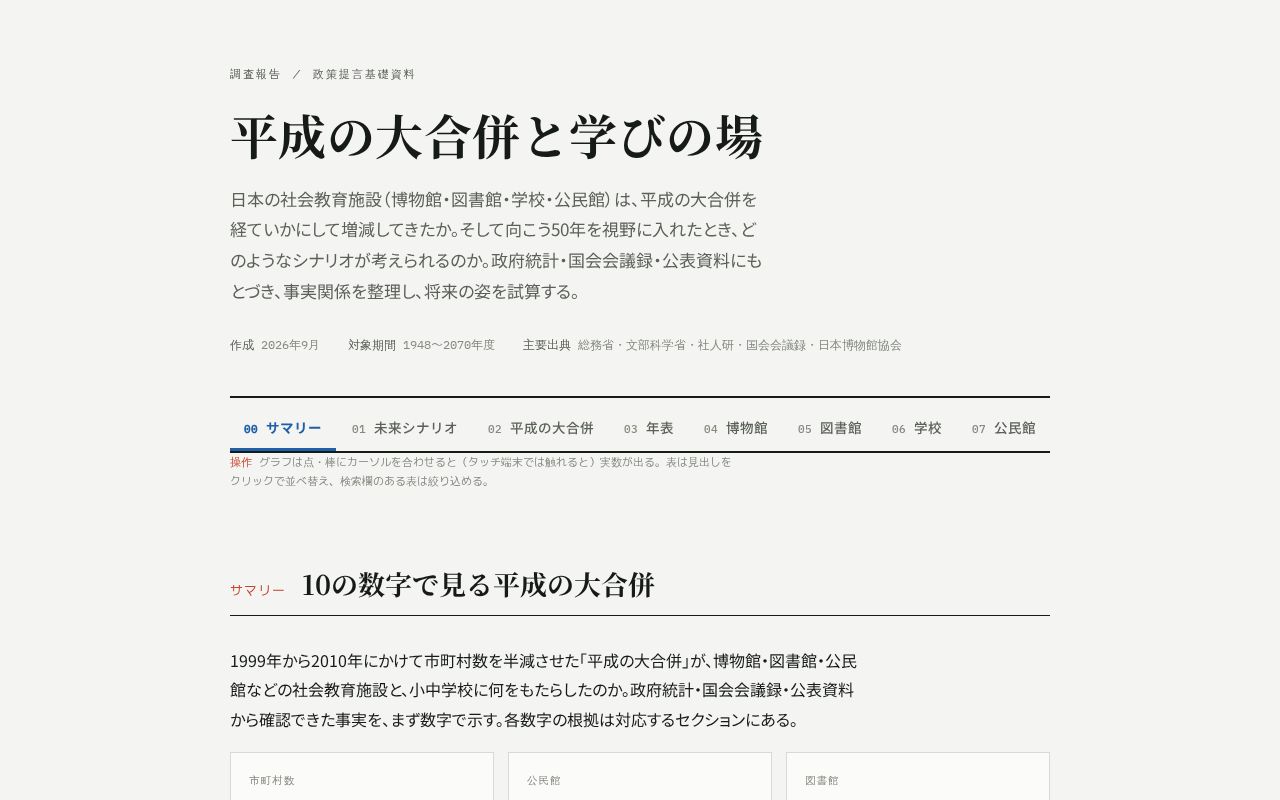Click the red サマリー section label
This screenshot has height=800, width=1280.
257,590
